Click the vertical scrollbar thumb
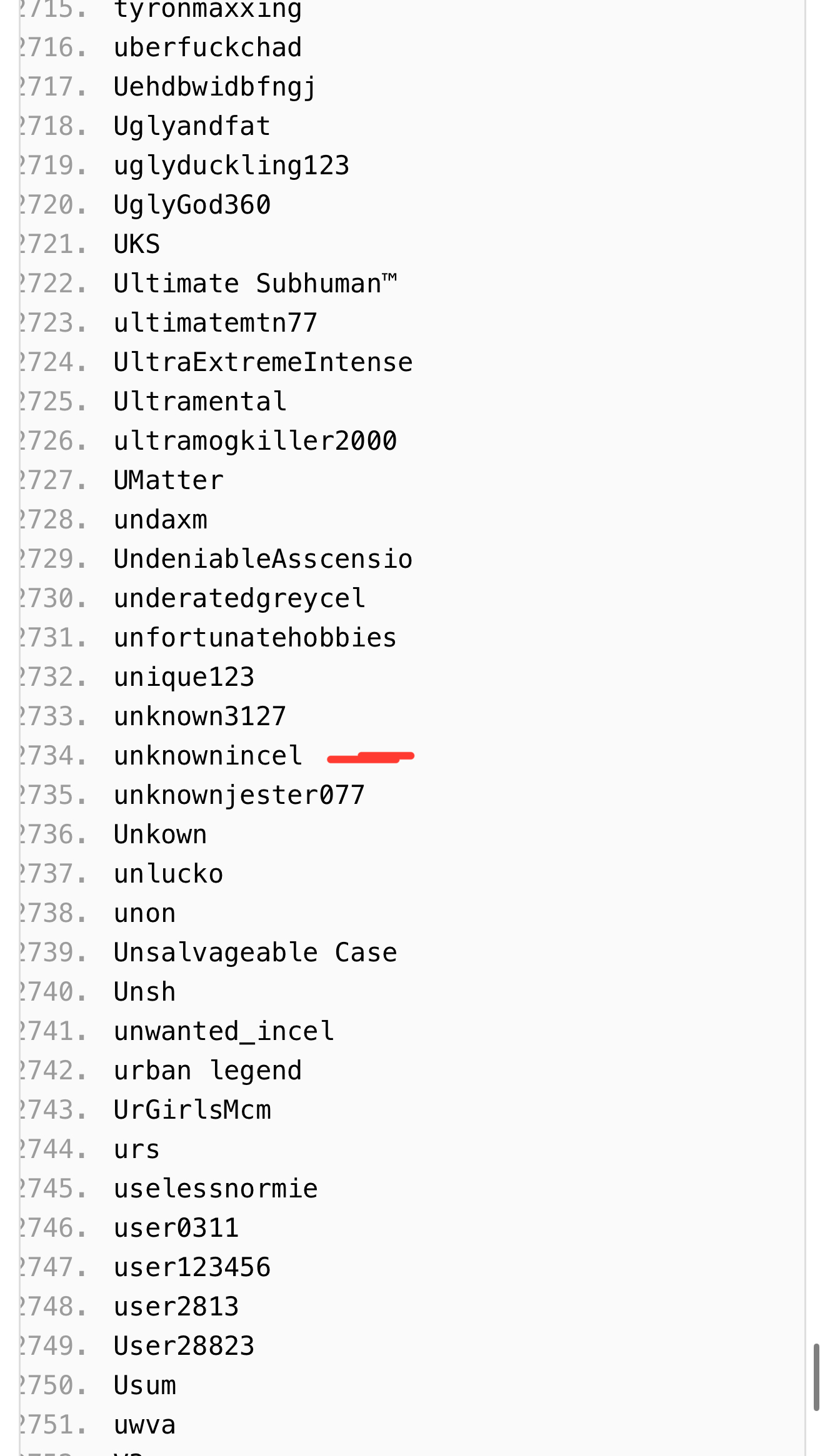Viewport: 825px width, 1456px height. (816, 1377)
